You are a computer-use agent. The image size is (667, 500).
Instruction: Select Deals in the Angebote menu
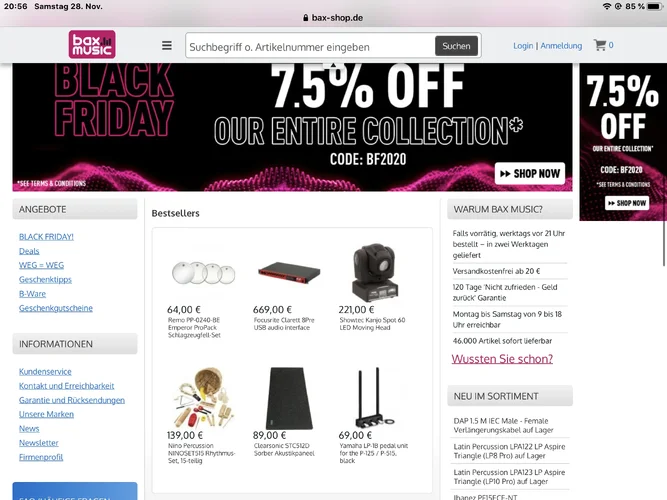coord(29,251)
